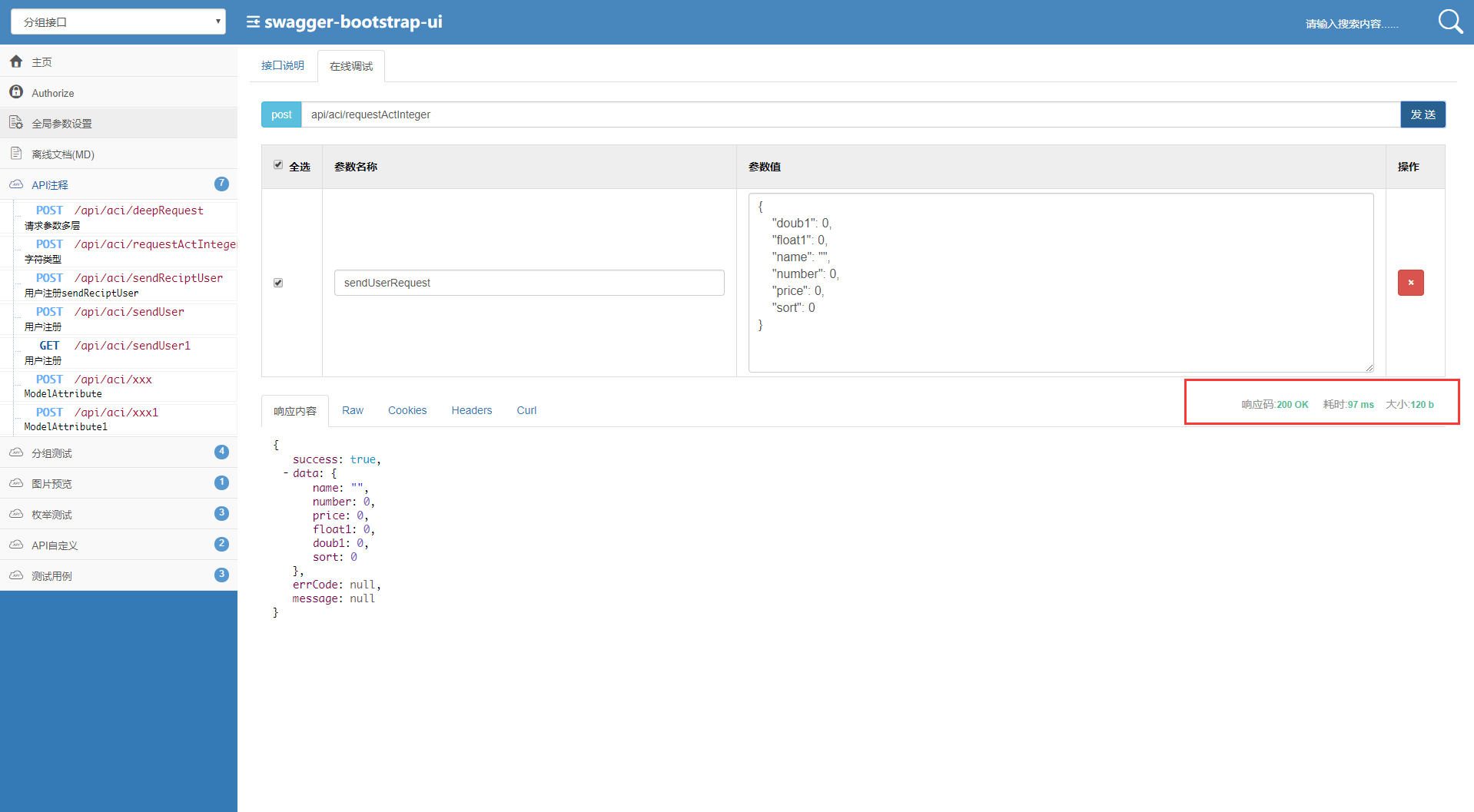Collapse the data object minus sign
This screenshot has height=812, width=1474.
[286, 473]
